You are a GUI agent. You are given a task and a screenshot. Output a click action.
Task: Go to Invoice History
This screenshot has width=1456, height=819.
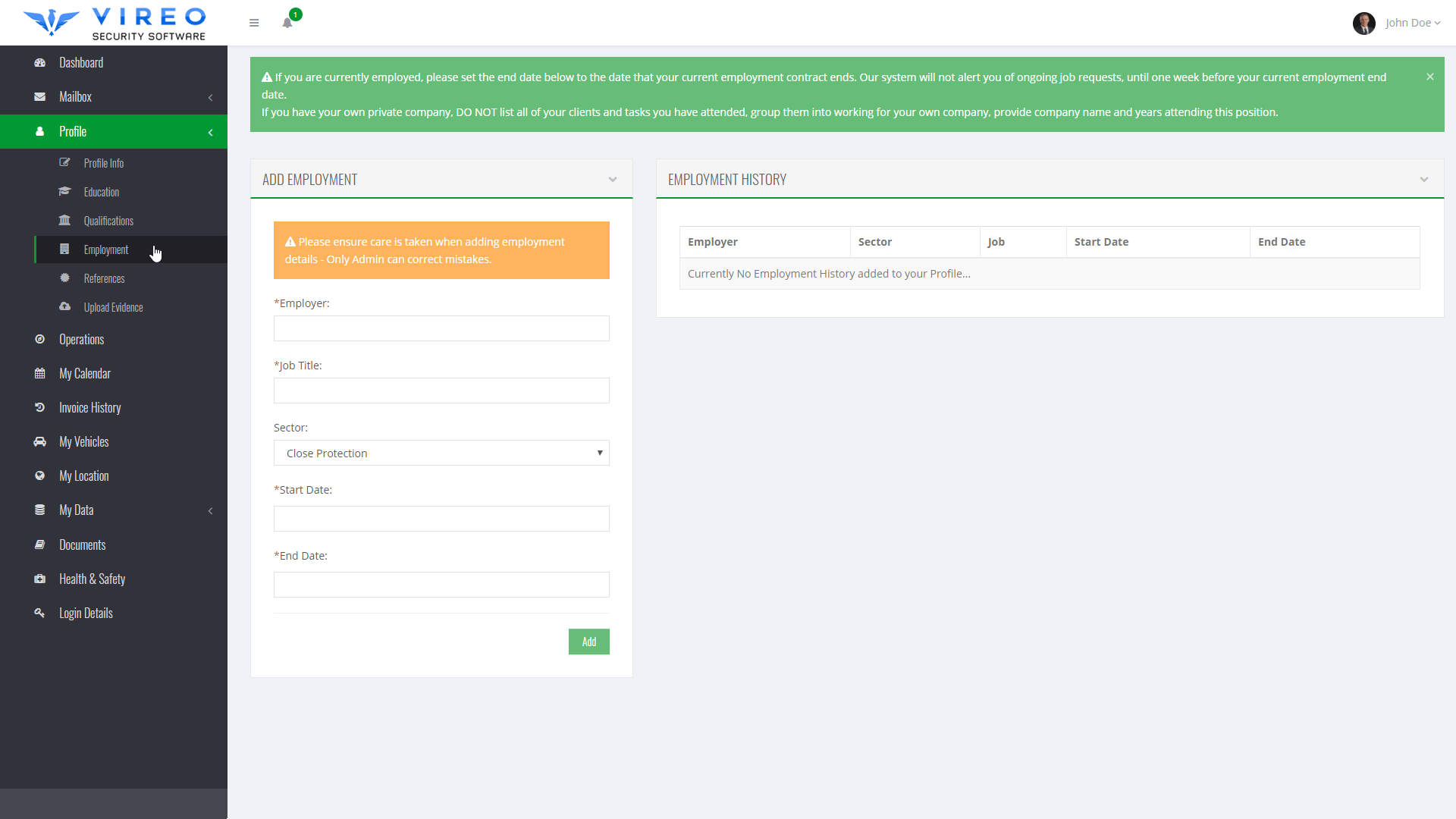click(x=89, y=407)
